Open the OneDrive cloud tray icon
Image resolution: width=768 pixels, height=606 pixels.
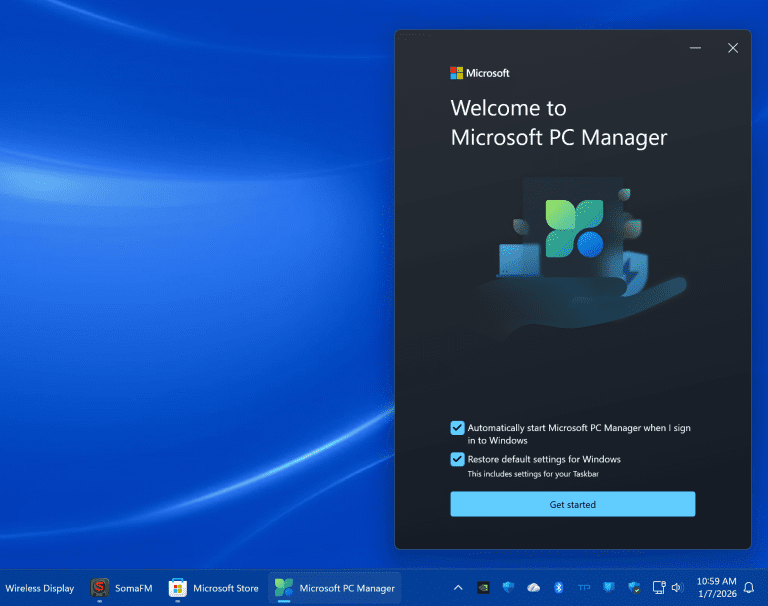pyautogui.click(x=534, y=588)
